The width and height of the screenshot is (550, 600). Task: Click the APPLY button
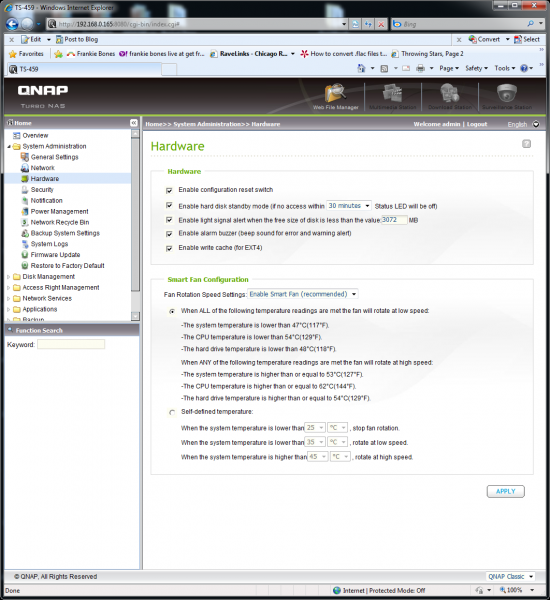pyautogui.click(x=506, y=491)
